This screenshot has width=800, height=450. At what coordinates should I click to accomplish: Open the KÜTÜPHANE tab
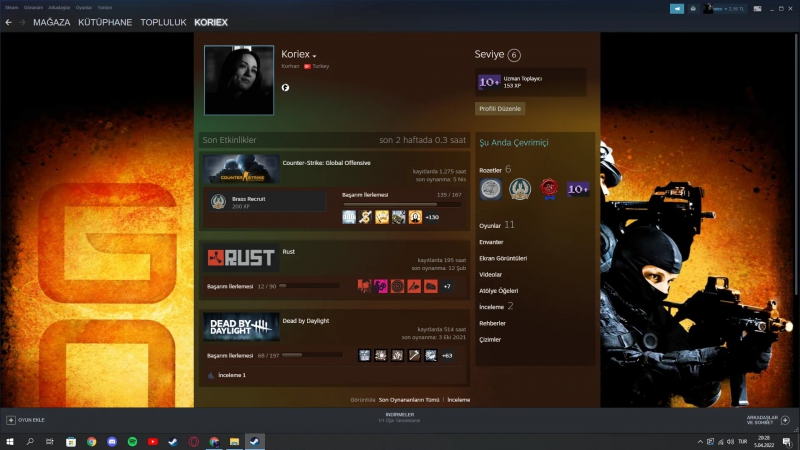[x=105, y=22]
